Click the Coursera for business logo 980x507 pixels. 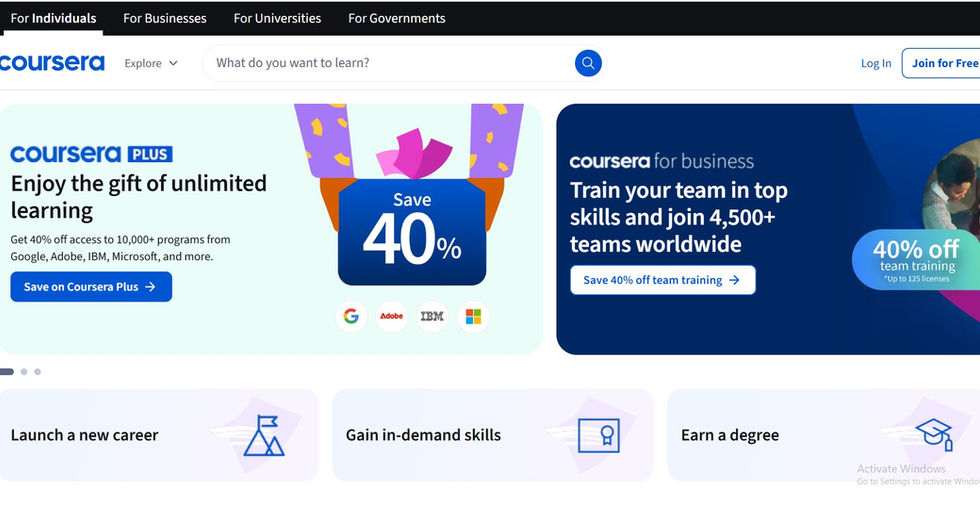click(661, 161)
